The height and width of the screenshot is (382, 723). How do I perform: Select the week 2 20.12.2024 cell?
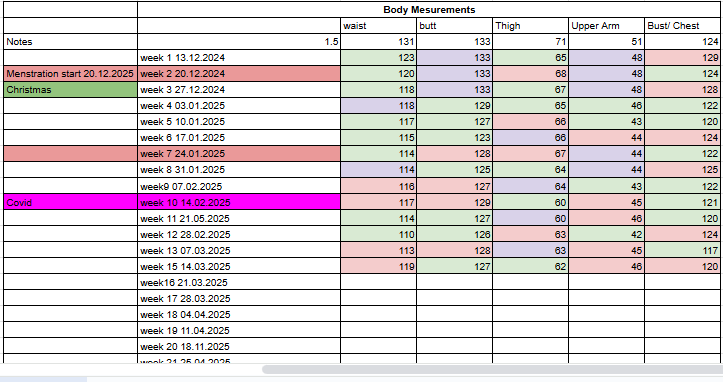(239, 74)
